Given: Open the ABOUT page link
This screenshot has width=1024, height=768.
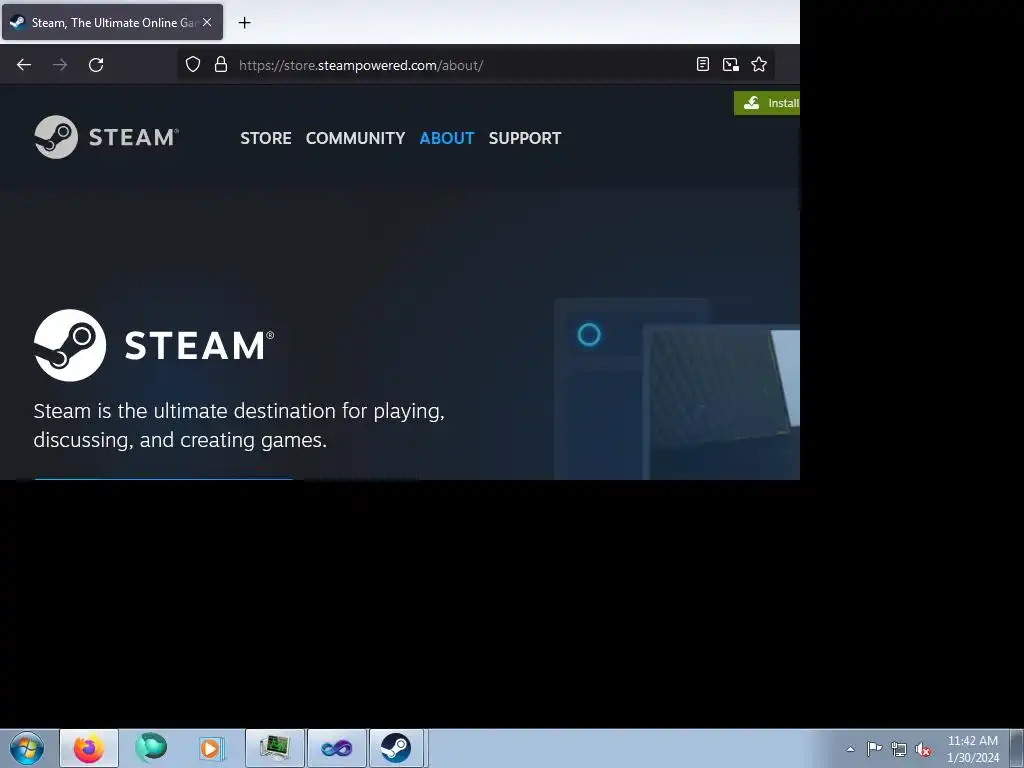Looking at the screenshot, I should click(447, 138).
